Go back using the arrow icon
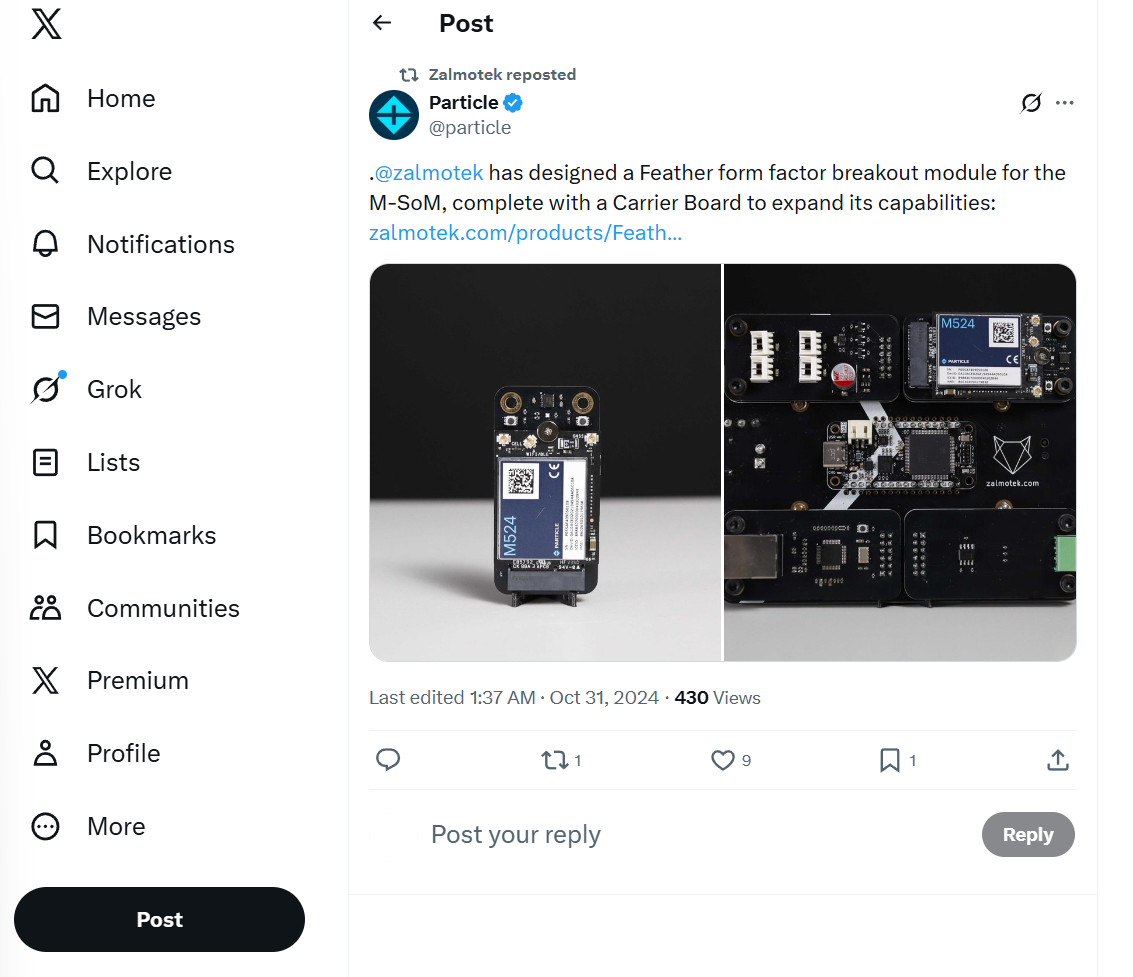The width and height of the screenshot is (1133, 977). tap(382, 23)
